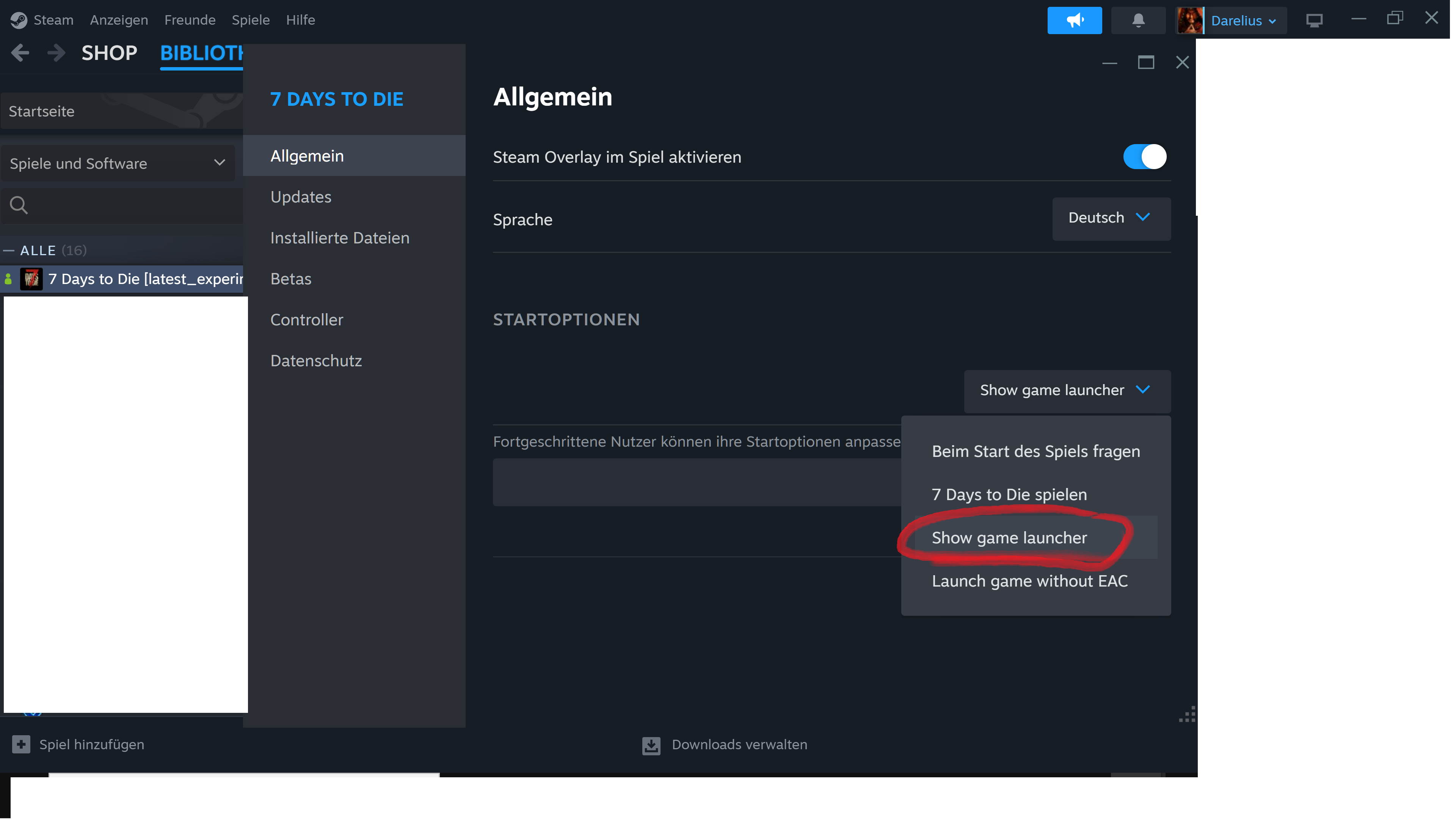Open the megaphone announcements button
This screenshot has height=819, width=1456.
1074,20
